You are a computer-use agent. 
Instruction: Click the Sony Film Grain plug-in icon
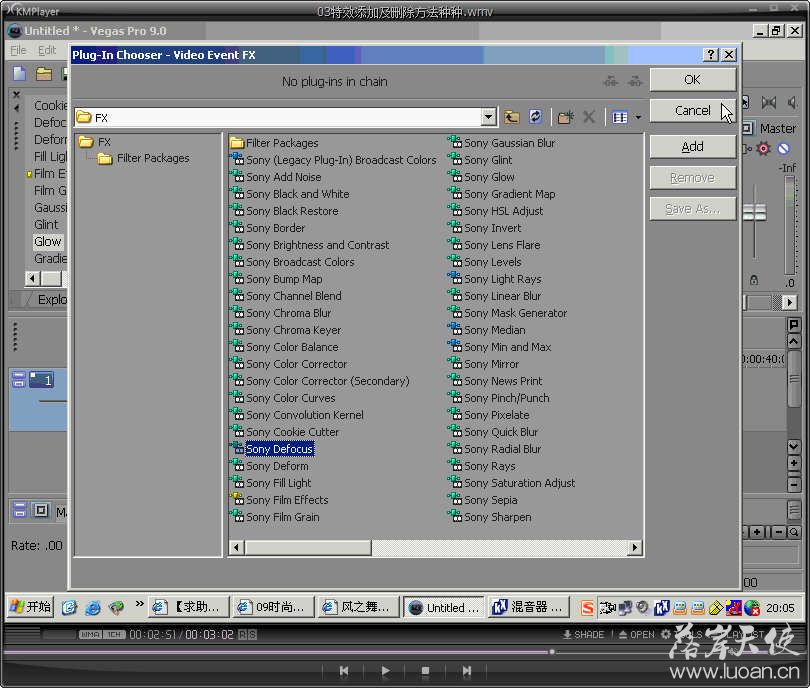[237, 516]
